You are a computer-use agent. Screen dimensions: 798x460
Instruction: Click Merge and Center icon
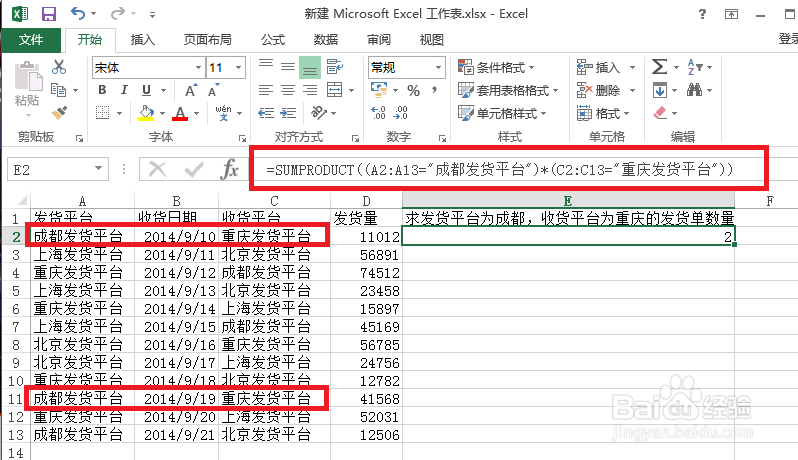tap(334, 90)
